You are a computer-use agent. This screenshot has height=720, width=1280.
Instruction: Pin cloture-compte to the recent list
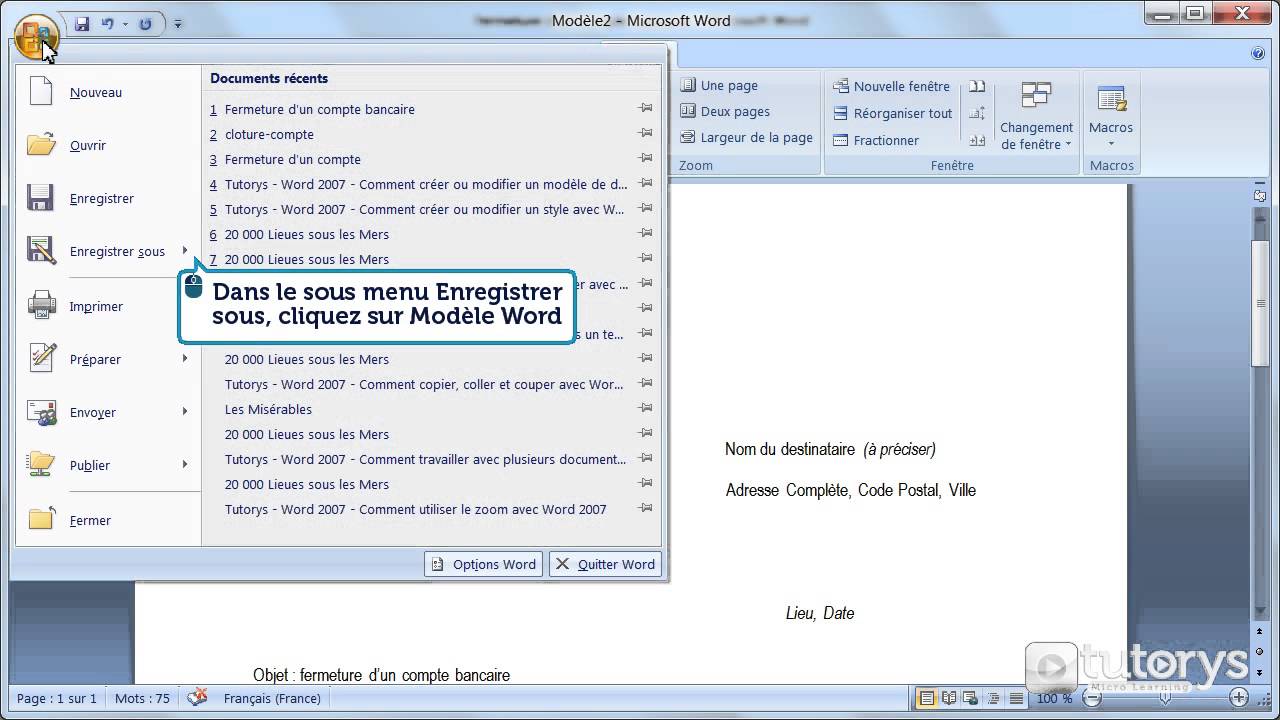pyautogui.click(x=646, y=133)
